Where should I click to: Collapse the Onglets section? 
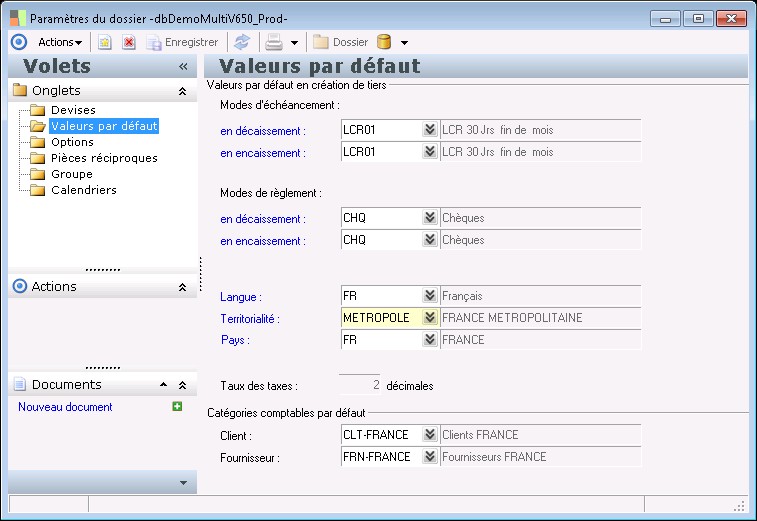point(182,91)
